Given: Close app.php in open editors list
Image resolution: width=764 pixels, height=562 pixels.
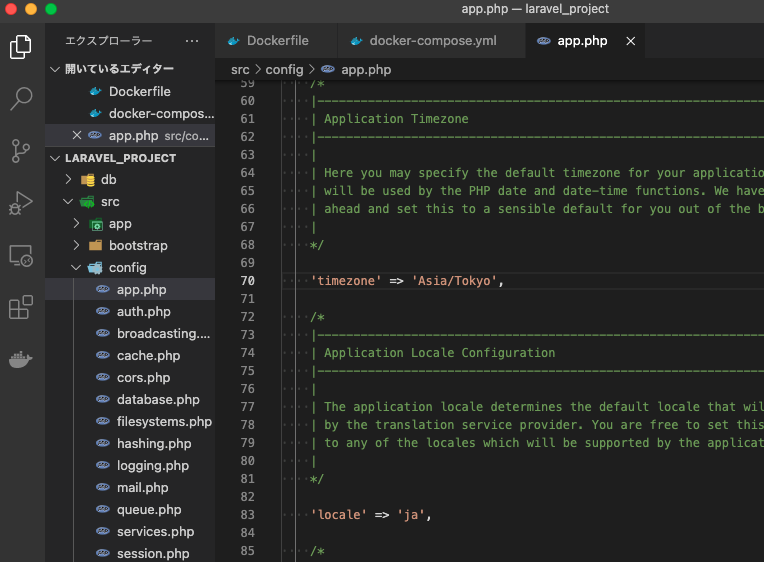Looking at the screenshot, I should pyautogui.click(x=77, y=135).
